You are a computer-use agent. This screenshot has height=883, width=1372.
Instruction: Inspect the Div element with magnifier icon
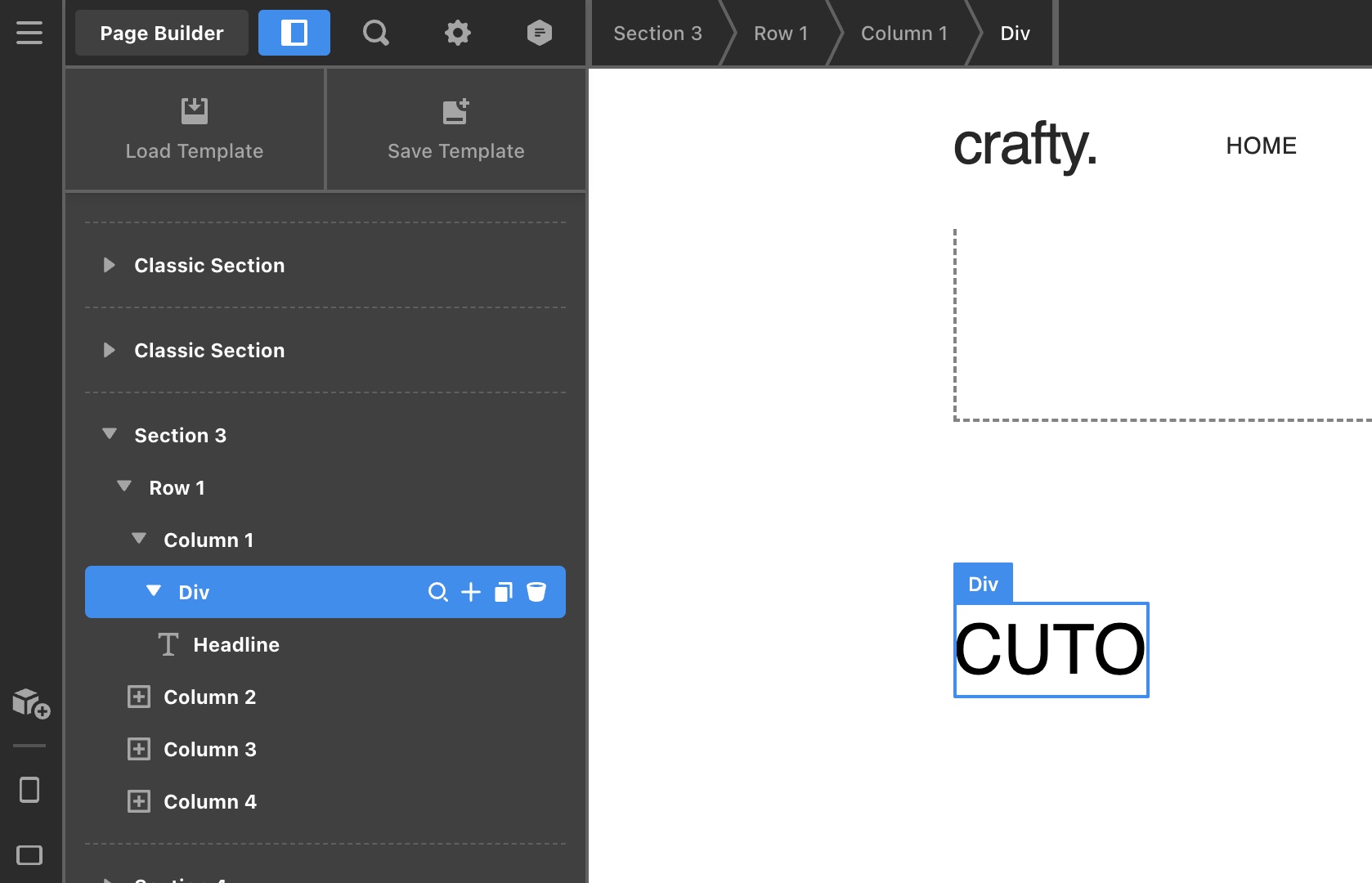pos(438,592)
